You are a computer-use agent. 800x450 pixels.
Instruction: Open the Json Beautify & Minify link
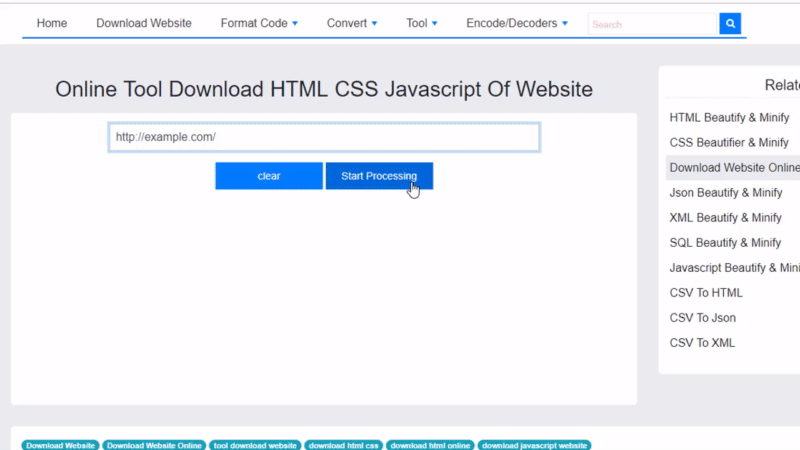(726, 193)
